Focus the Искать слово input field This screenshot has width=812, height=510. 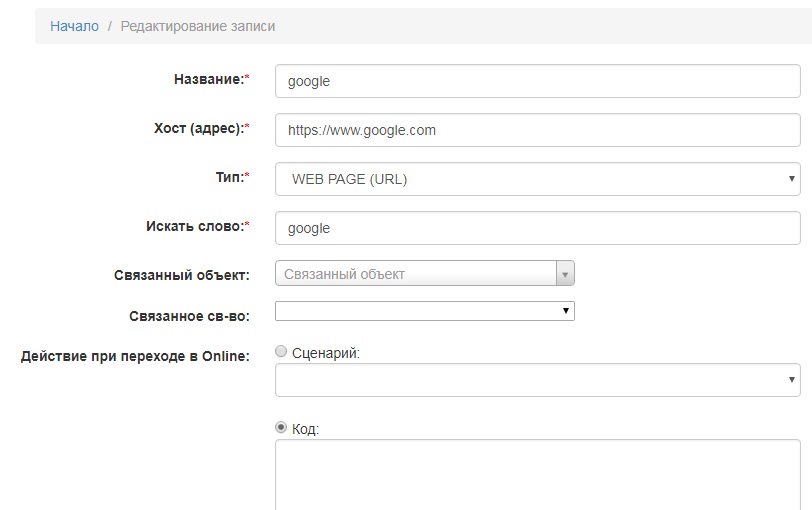pos(537,228)
